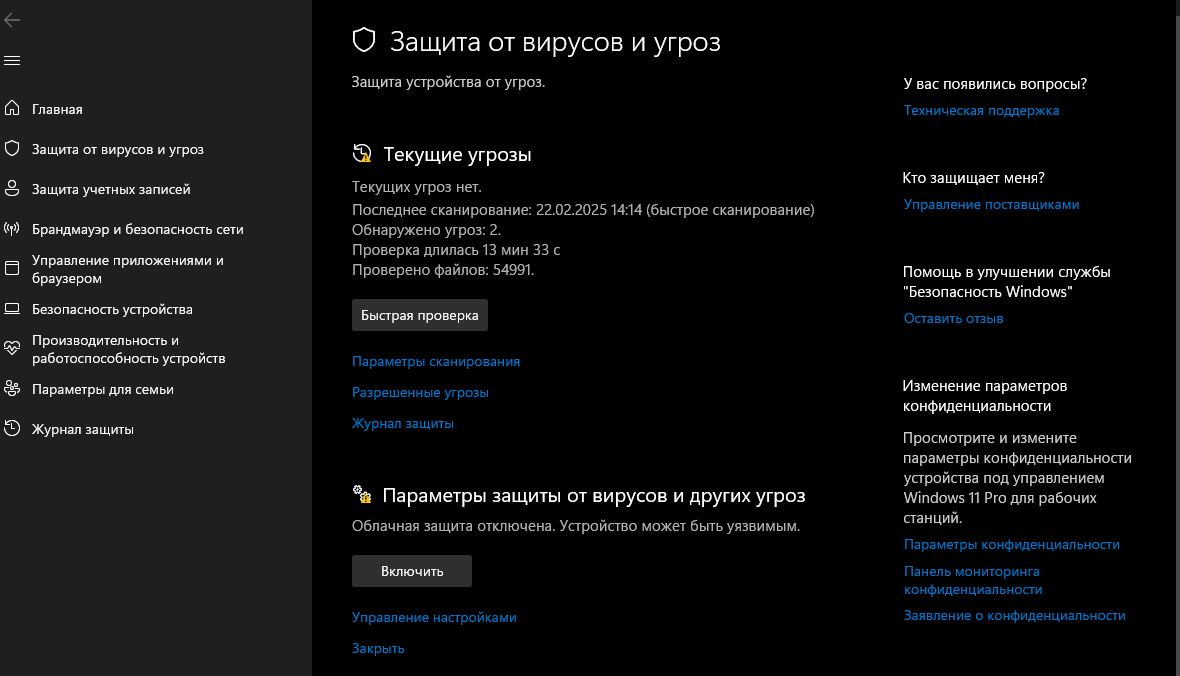Click the back arrow icon
1180x676 pixels.
coord(12,20)
